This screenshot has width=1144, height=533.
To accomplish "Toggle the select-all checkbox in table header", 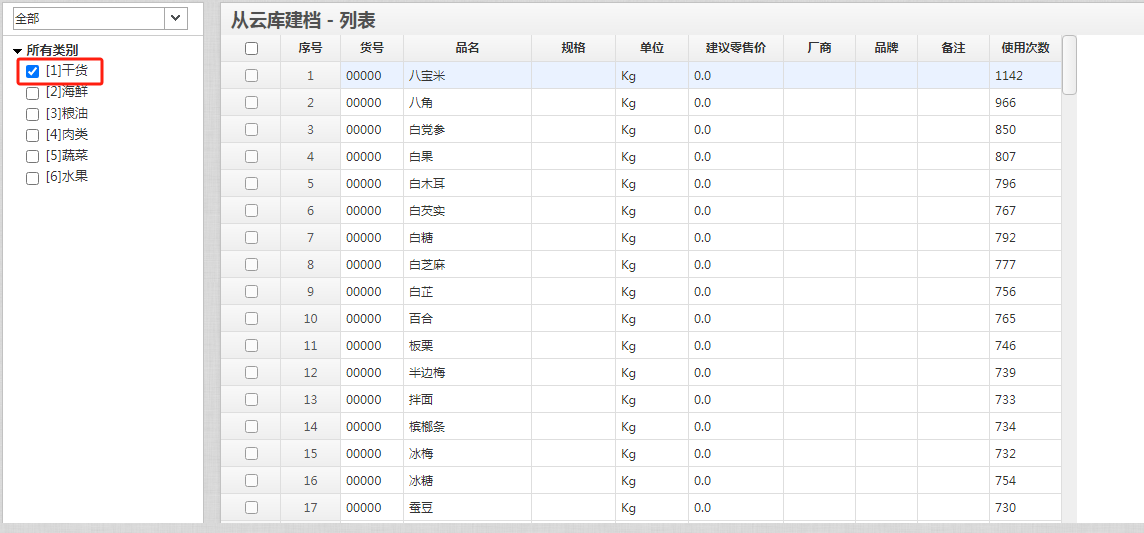I will click(252, 48).
